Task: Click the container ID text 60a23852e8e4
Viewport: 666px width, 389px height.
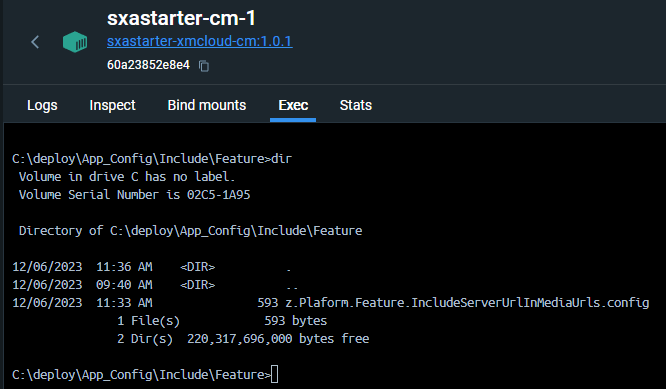Action: [148, 65]
